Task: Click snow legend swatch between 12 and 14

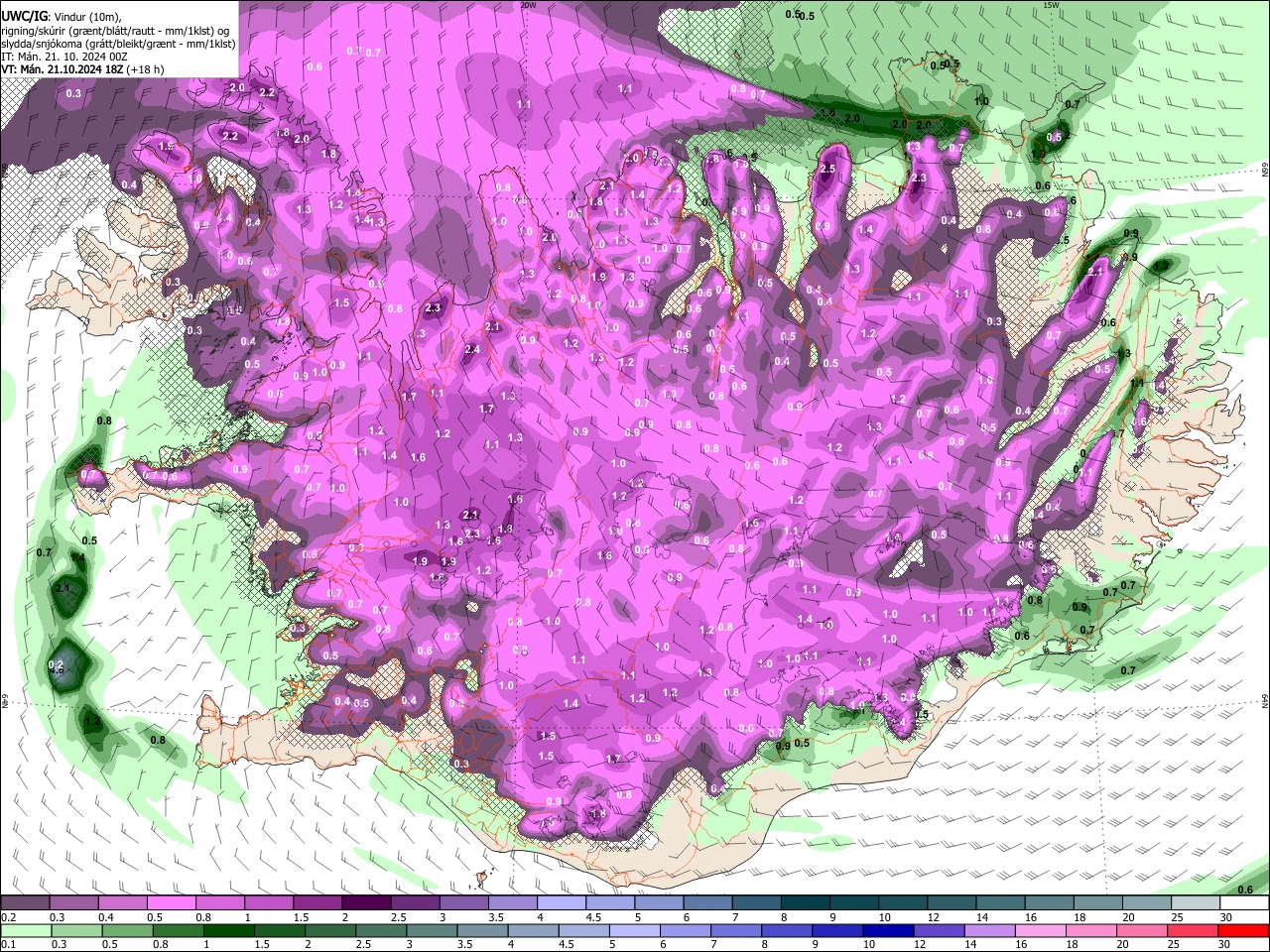Action: (952, 903)
